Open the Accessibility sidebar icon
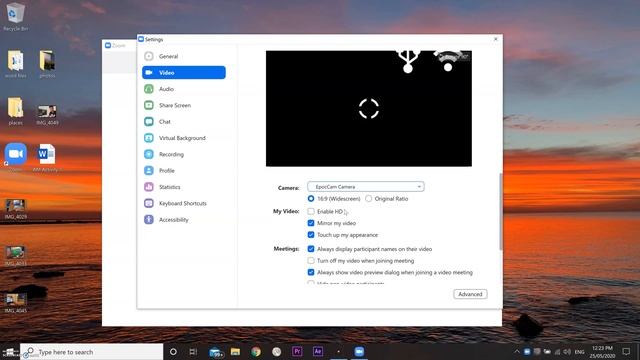The height and width of the screenshot is (360, 640). [149, 219]
